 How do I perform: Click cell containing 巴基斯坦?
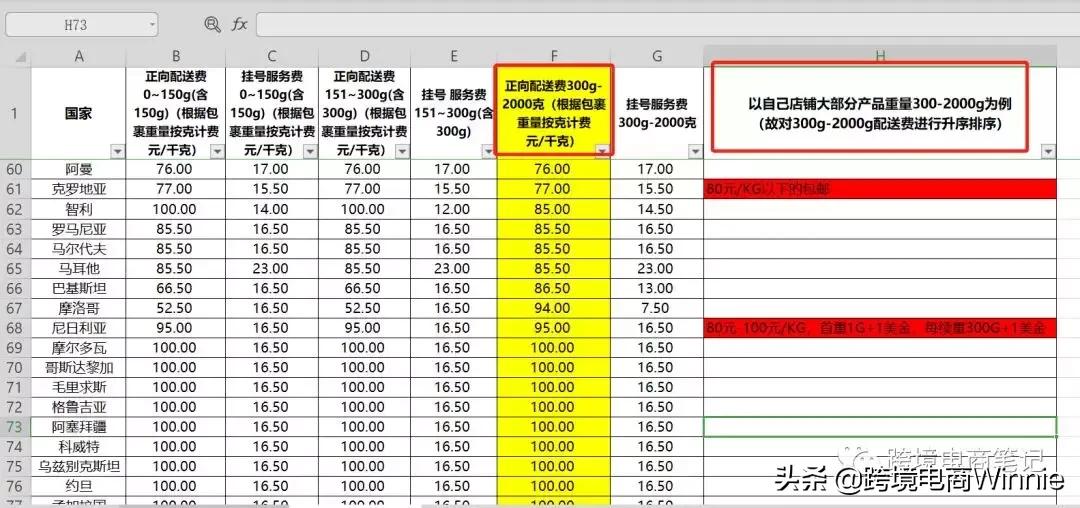point(78,288)
